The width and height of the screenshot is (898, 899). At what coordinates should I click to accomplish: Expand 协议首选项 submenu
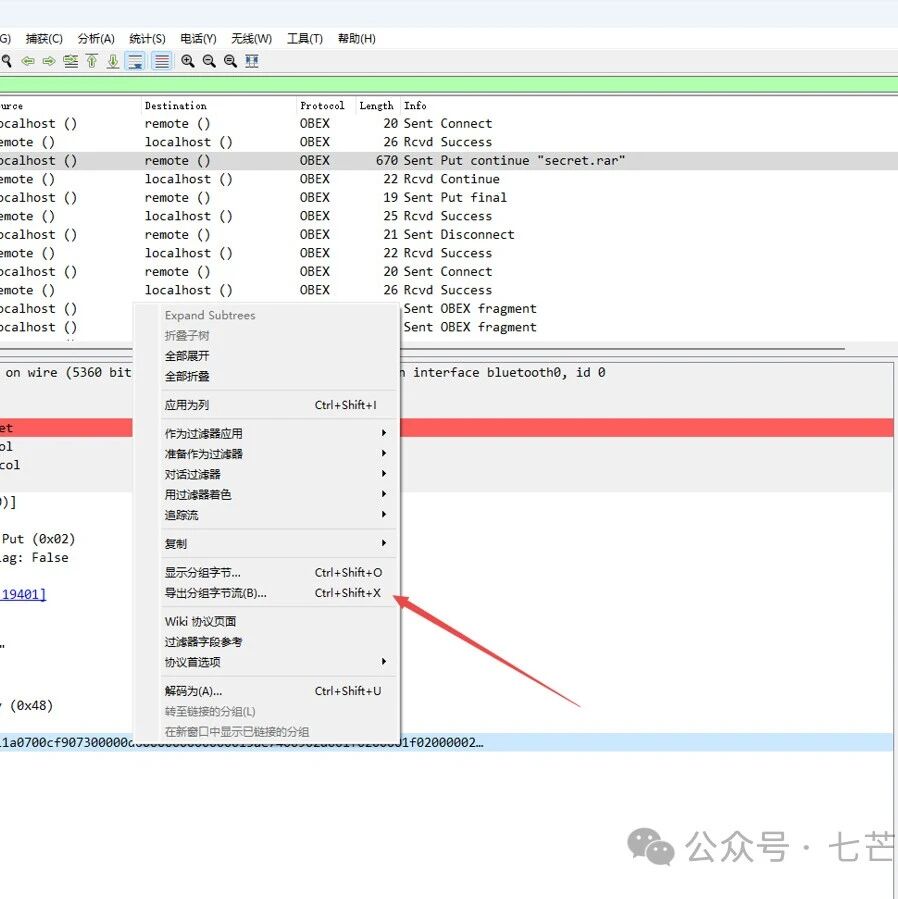coord(266,662)
